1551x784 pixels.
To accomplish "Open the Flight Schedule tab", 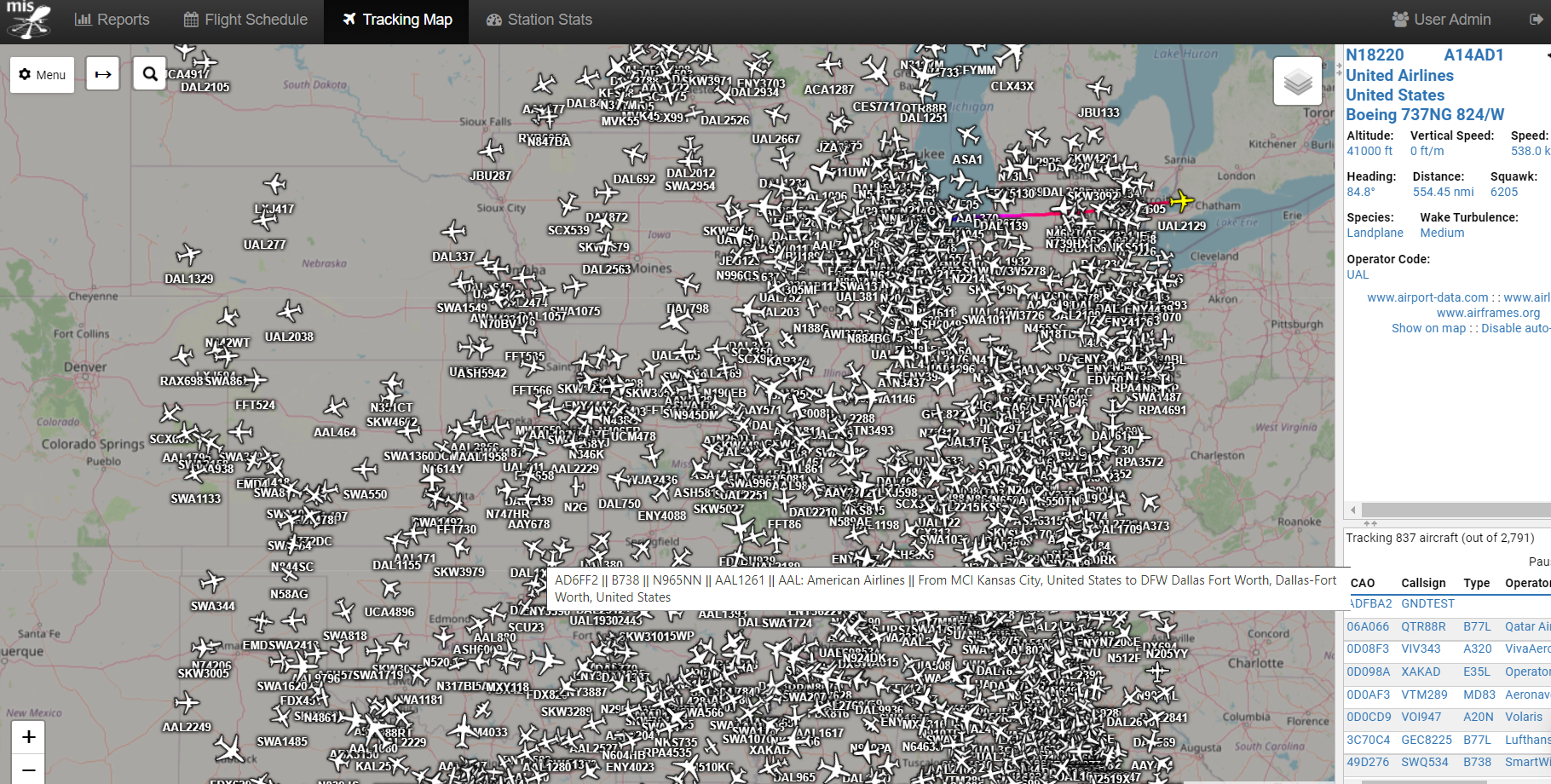I will click(x=245, y=20).
